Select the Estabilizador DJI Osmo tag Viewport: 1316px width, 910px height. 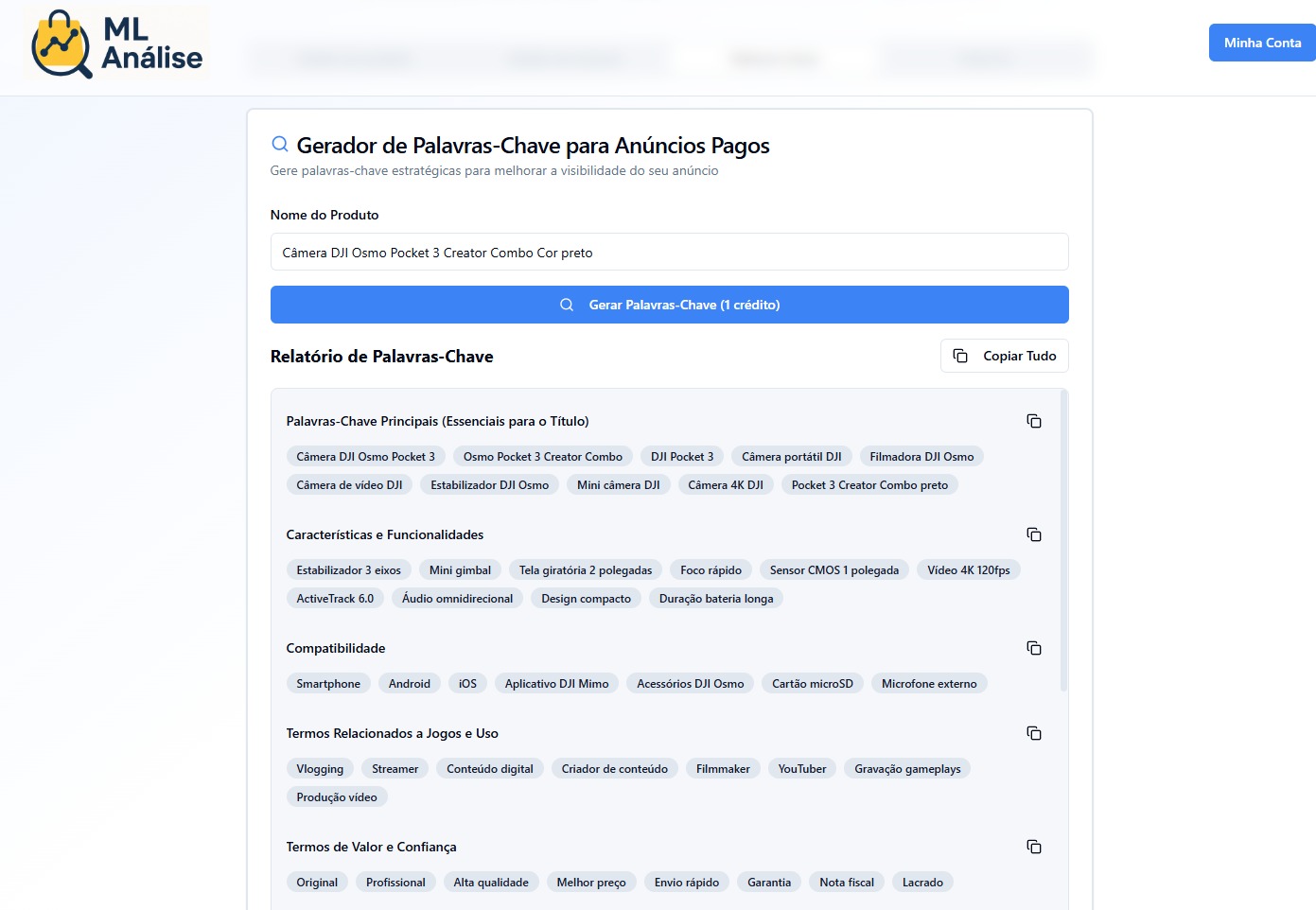click(x=489, y=485)
